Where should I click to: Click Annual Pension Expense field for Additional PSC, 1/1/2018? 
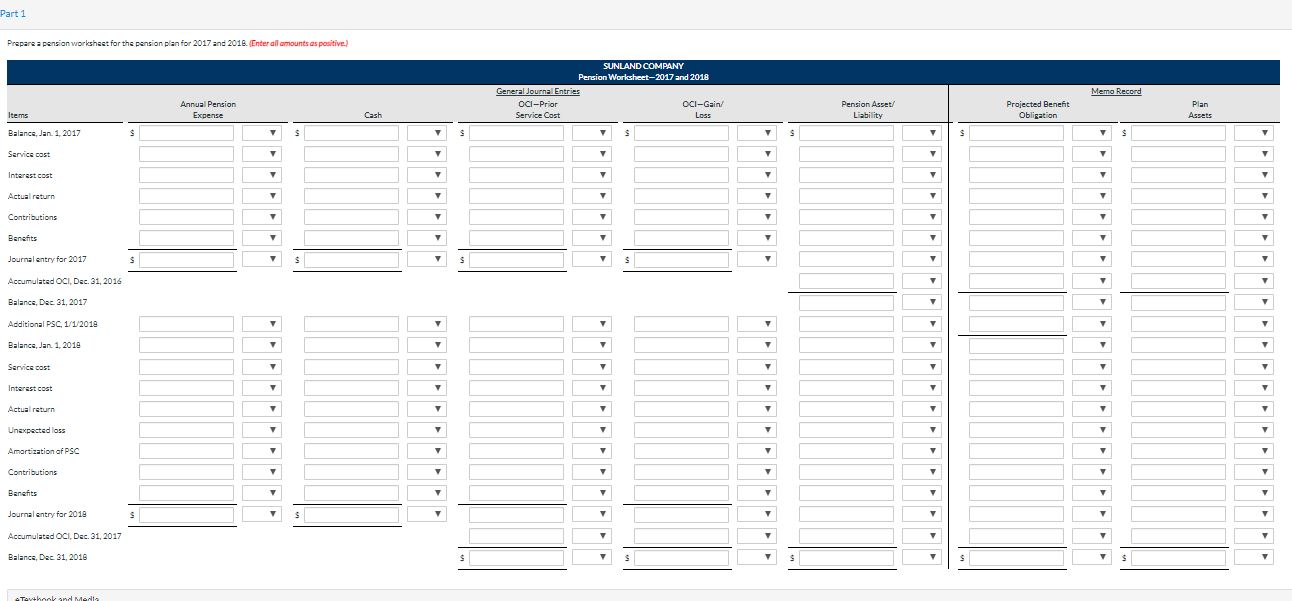186,324
